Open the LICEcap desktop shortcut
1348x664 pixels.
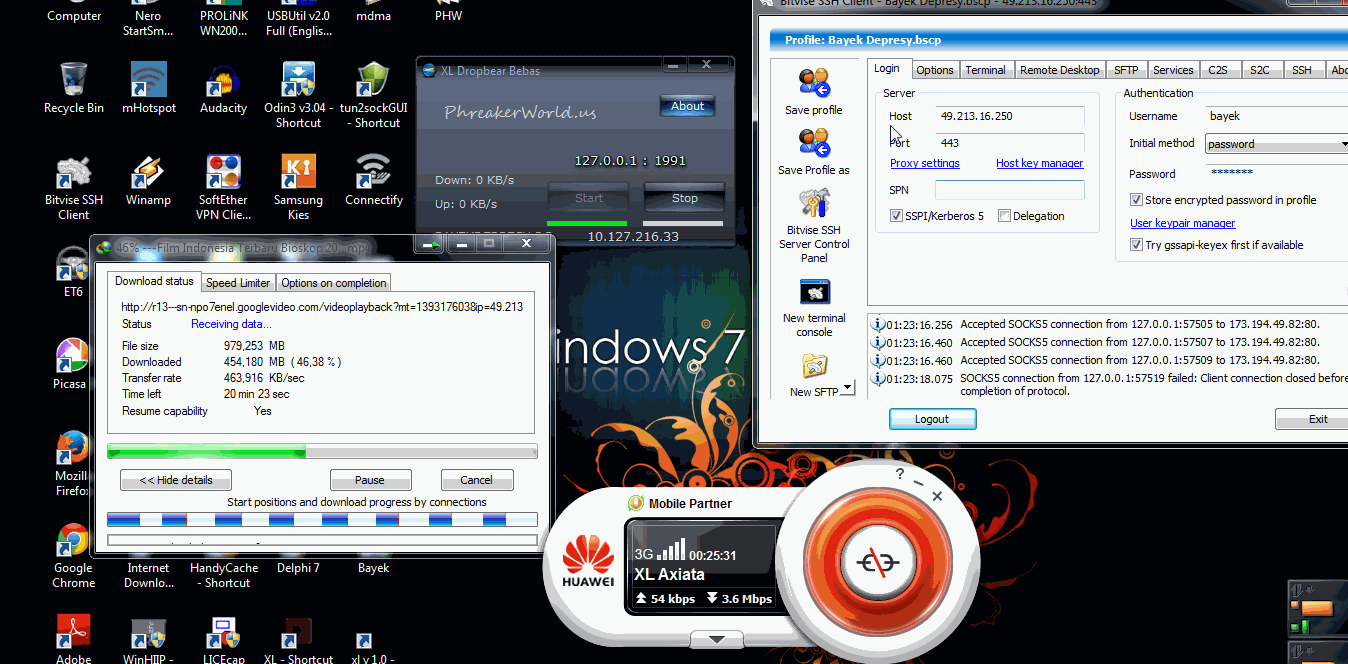[x=223, y=640]
